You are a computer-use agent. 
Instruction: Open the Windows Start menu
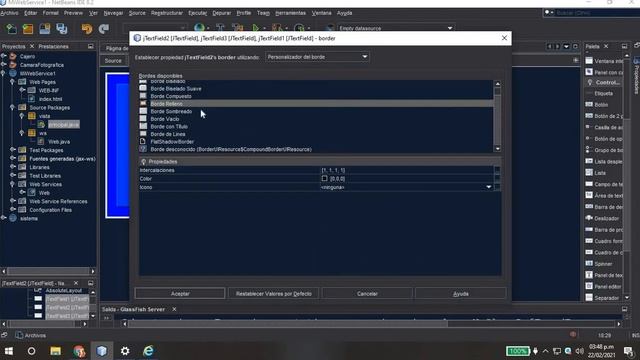tap(9, 351)
